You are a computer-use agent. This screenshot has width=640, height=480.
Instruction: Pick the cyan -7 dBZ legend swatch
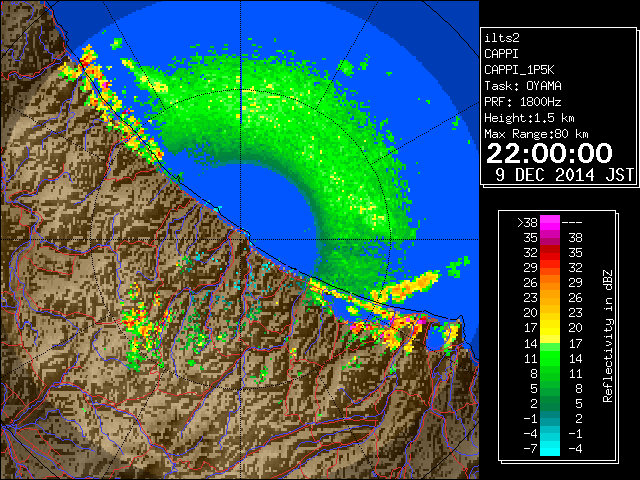pos(550,448)
